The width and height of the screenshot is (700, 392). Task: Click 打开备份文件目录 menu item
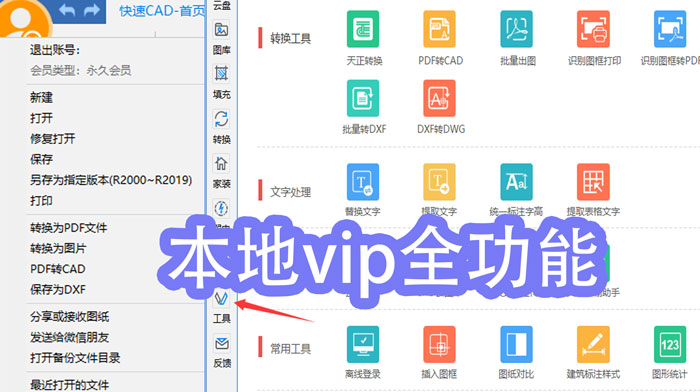pyautogui.click(x=75, y=358)
